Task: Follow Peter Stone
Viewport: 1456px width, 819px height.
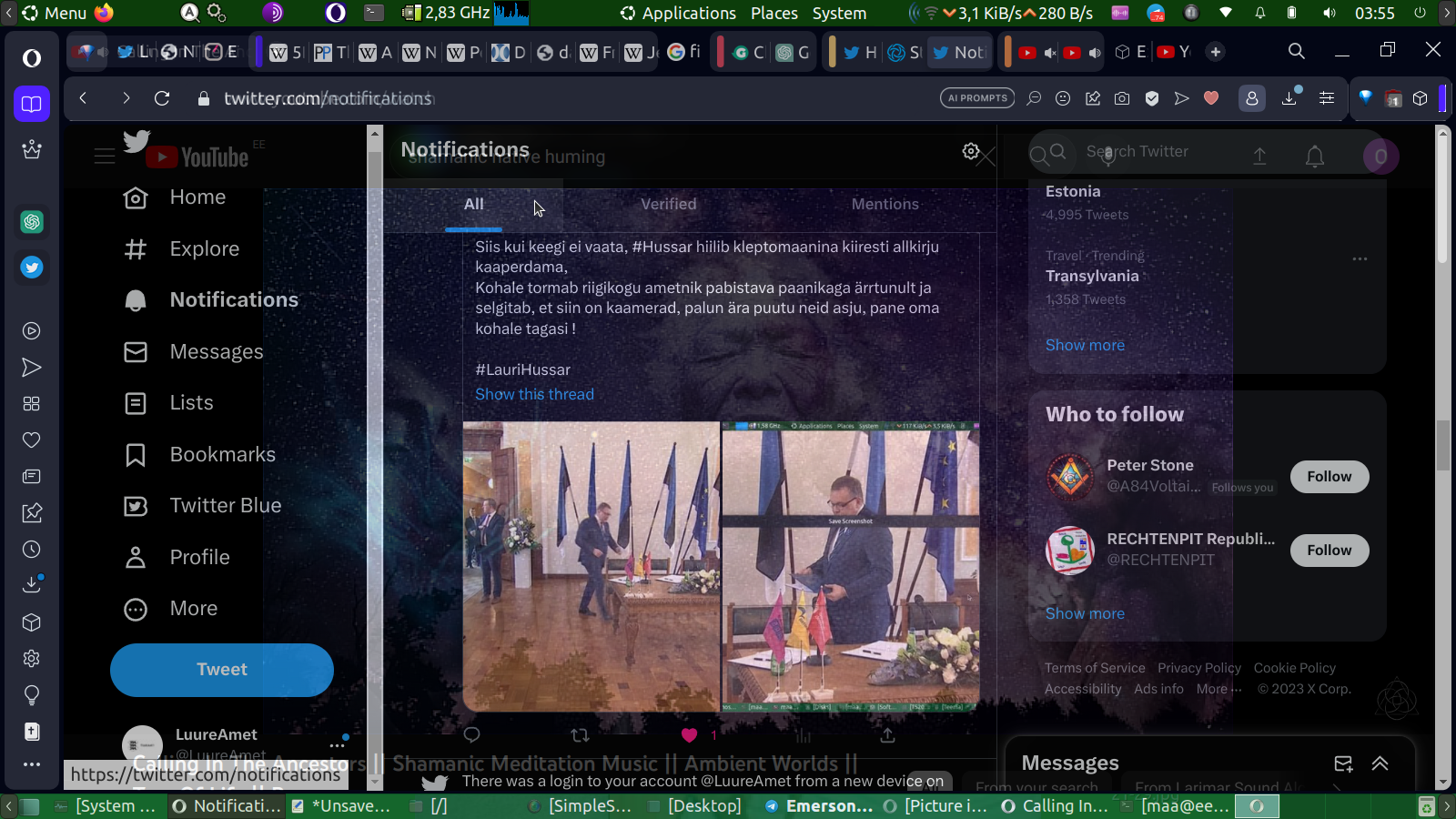Action: pyautogui.click(x=1330, y=477)
